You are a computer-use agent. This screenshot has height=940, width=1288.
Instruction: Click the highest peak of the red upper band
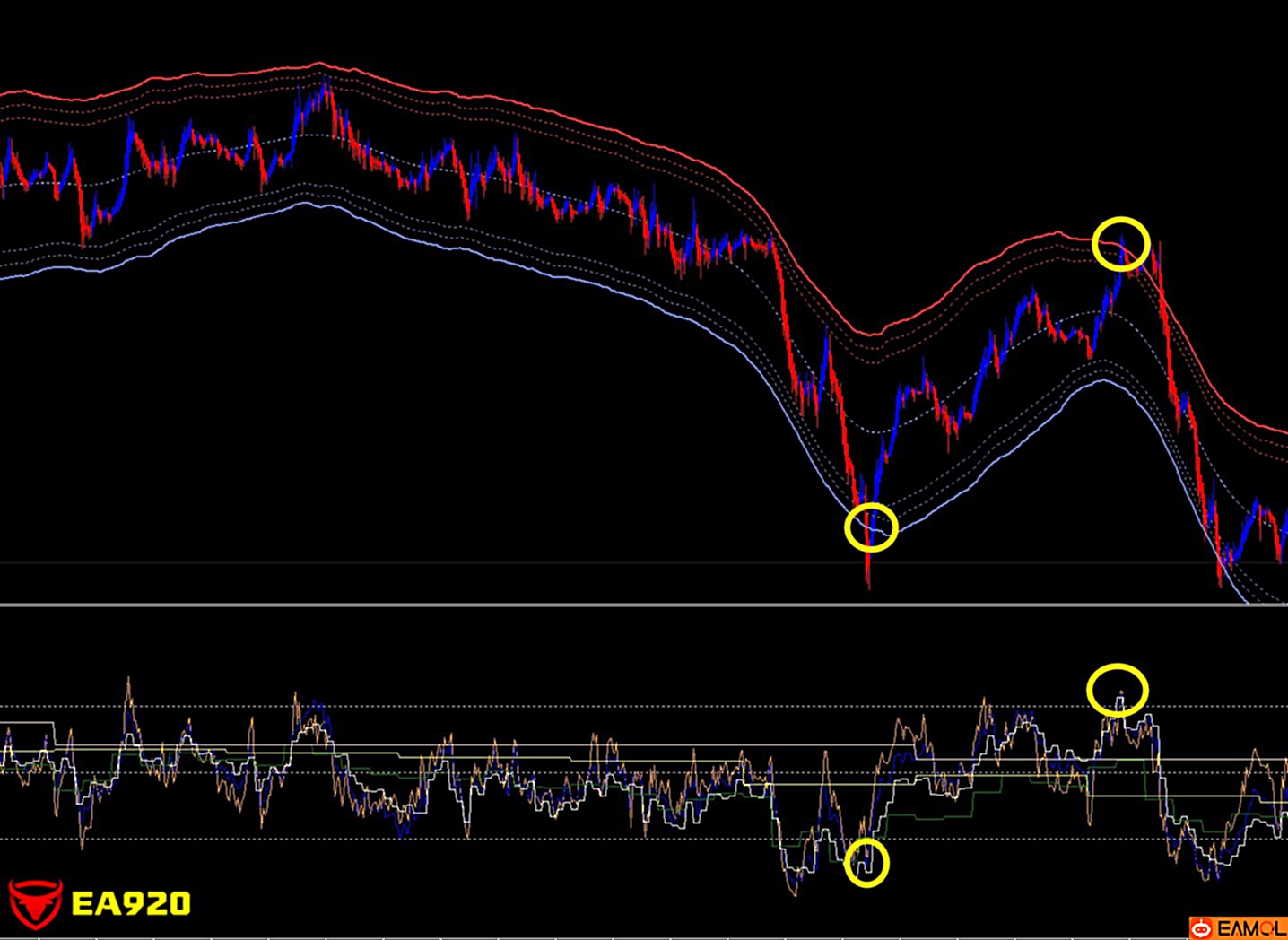[x=318, y=64]
